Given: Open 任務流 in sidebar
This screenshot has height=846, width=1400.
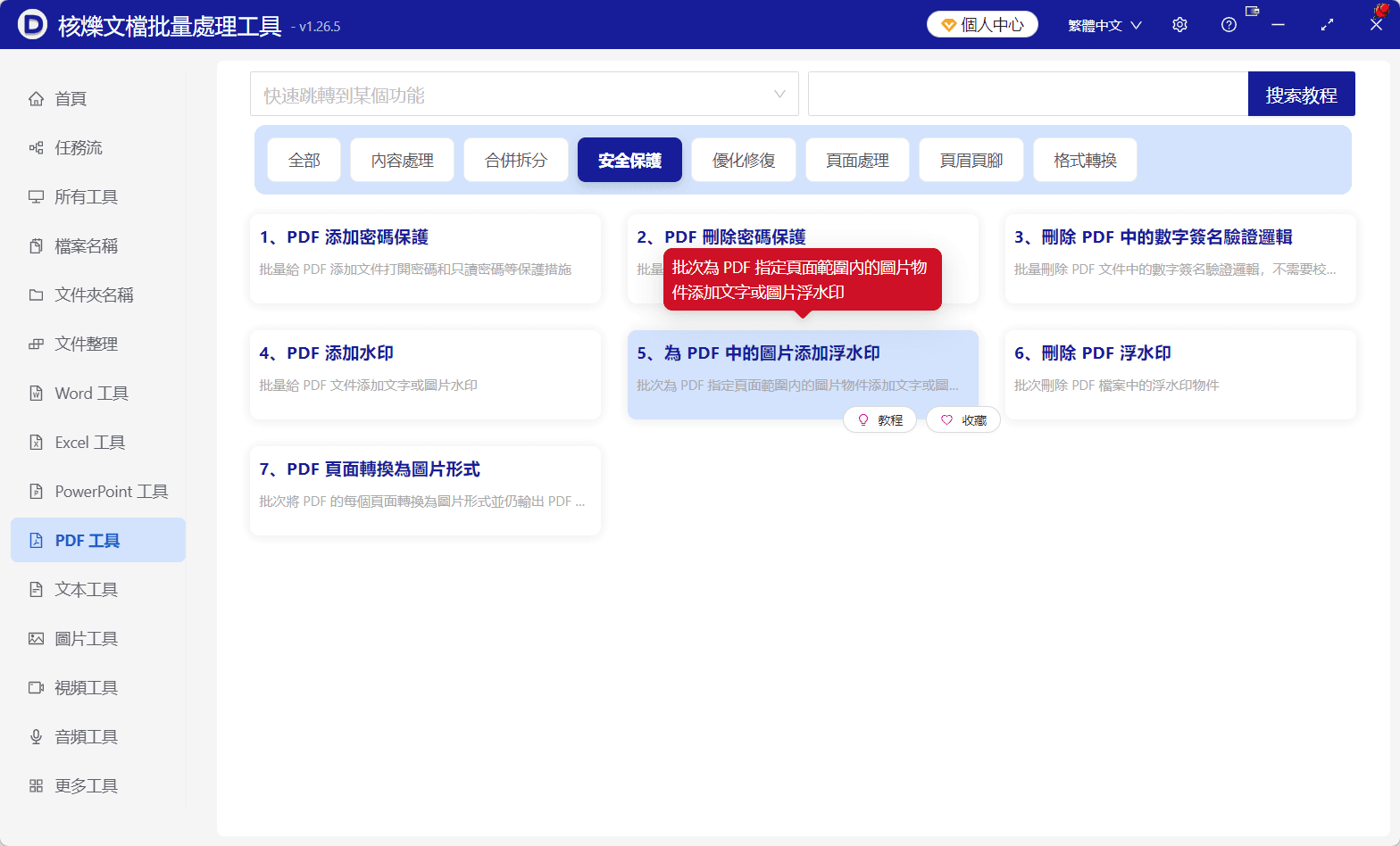Looking at the screenshot, I should click(98, 147).
